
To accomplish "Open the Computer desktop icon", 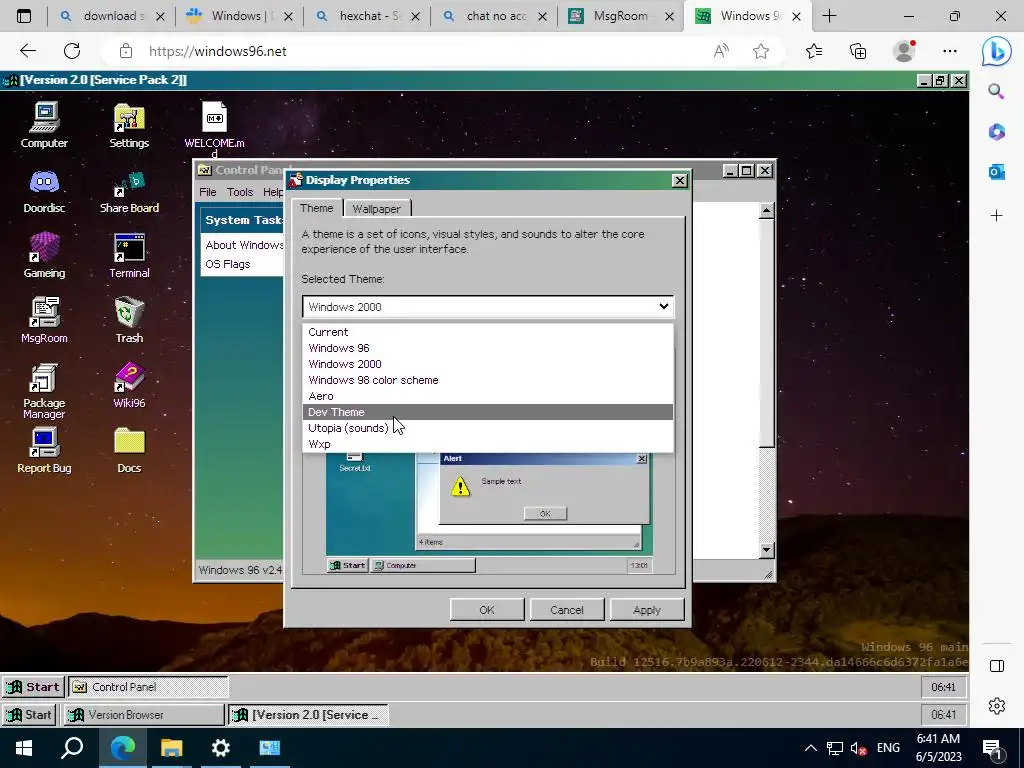I will tap(44, 125).
